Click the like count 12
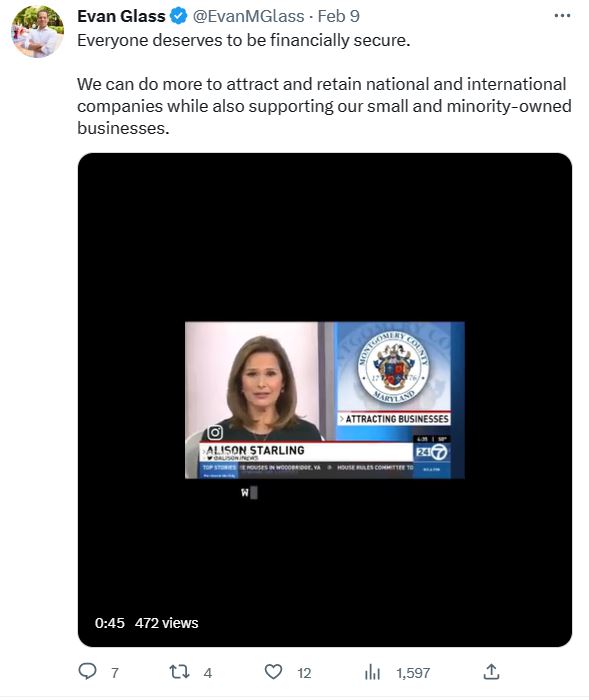Image resolution: width=589 pixels, height=700 pixels. [304, 673]
